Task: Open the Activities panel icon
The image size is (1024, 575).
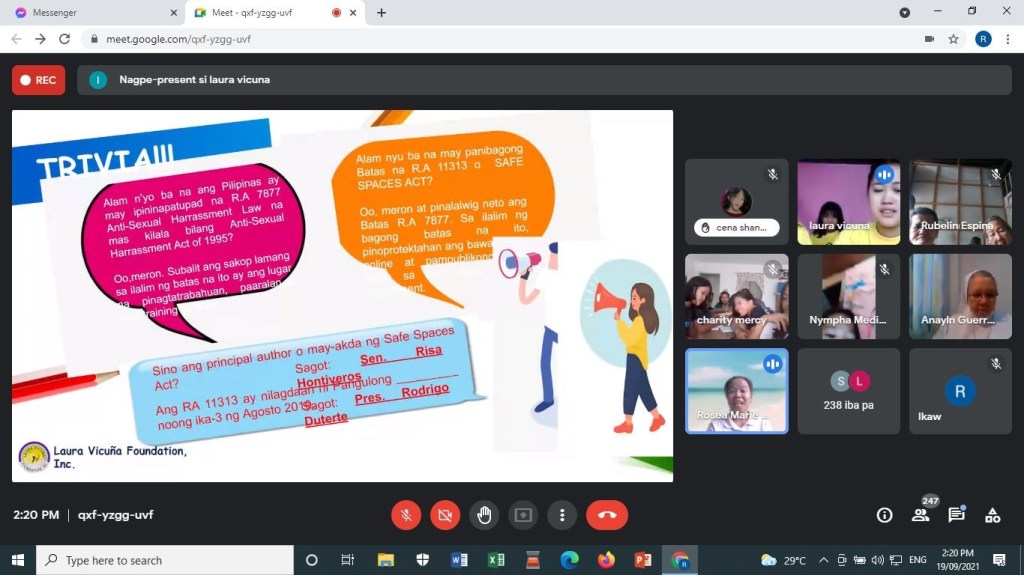Action: point(992,515)
